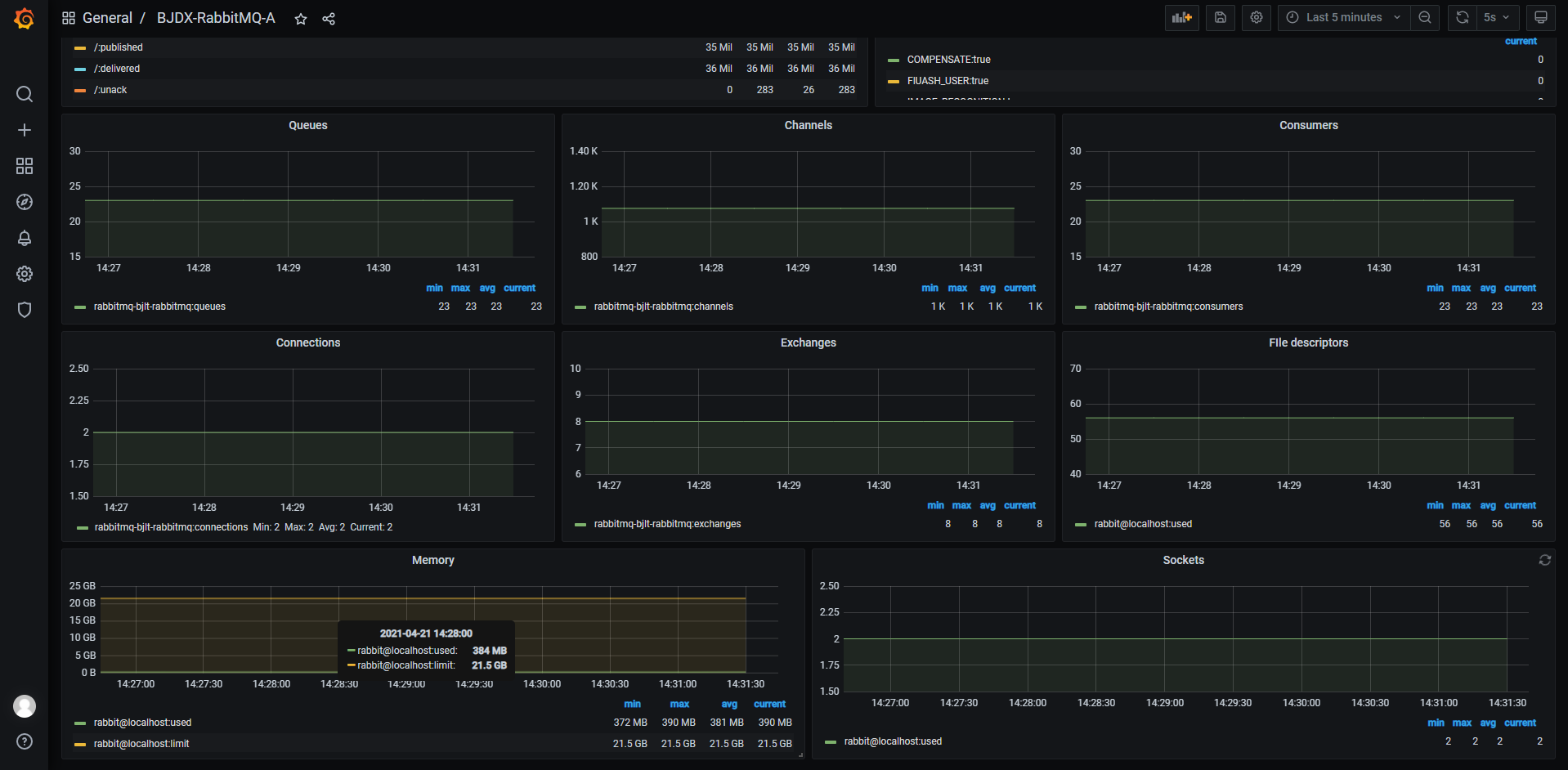1568x770 pixels.
Task: Open the Help question mark icon
Action: pos(25,741)
